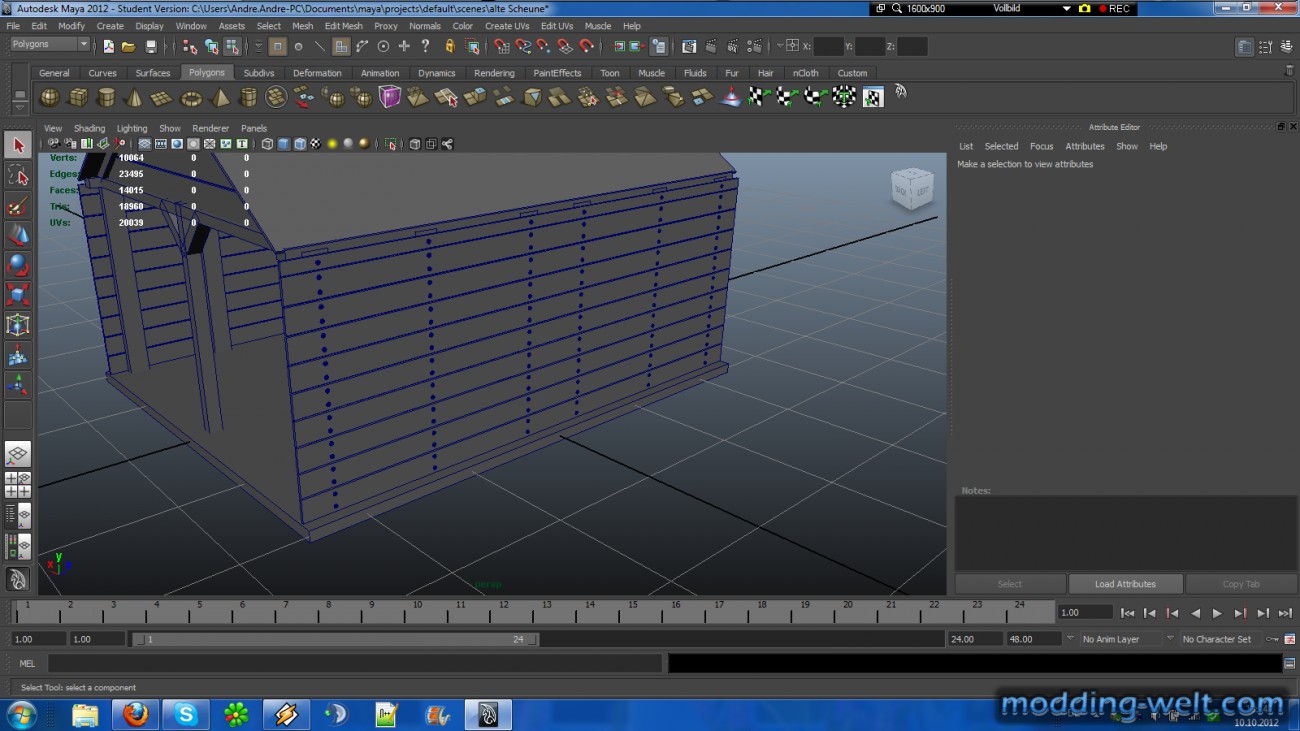Open the Create UVs menu
Viewport: 1300px width, 731px height.
point(507,26)
